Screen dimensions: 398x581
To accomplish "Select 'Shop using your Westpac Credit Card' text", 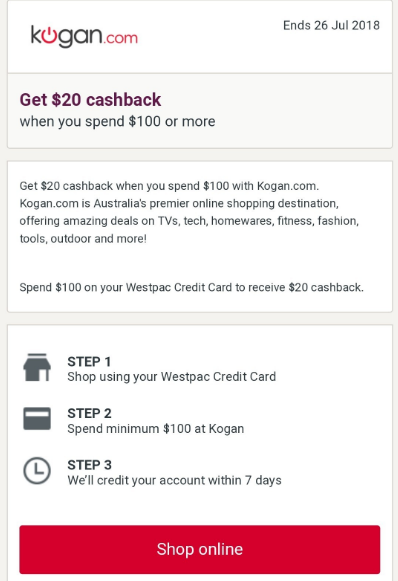I will point(172,377).
